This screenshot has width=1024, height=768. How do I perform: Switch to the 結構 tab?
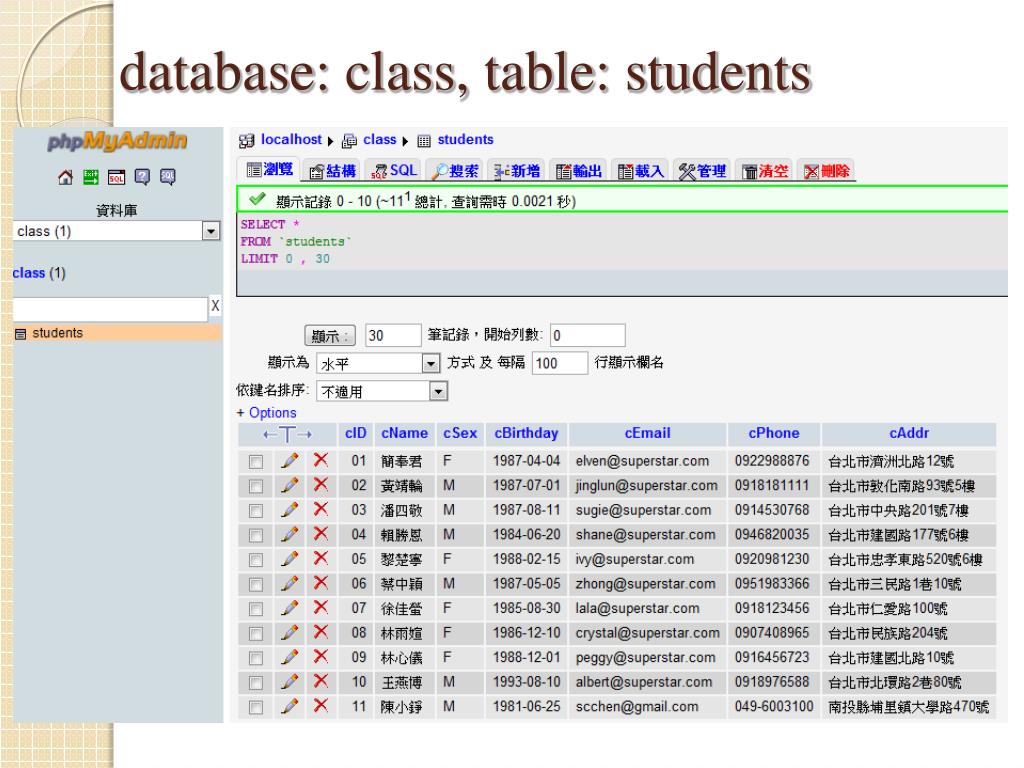(x=304, y=171)
